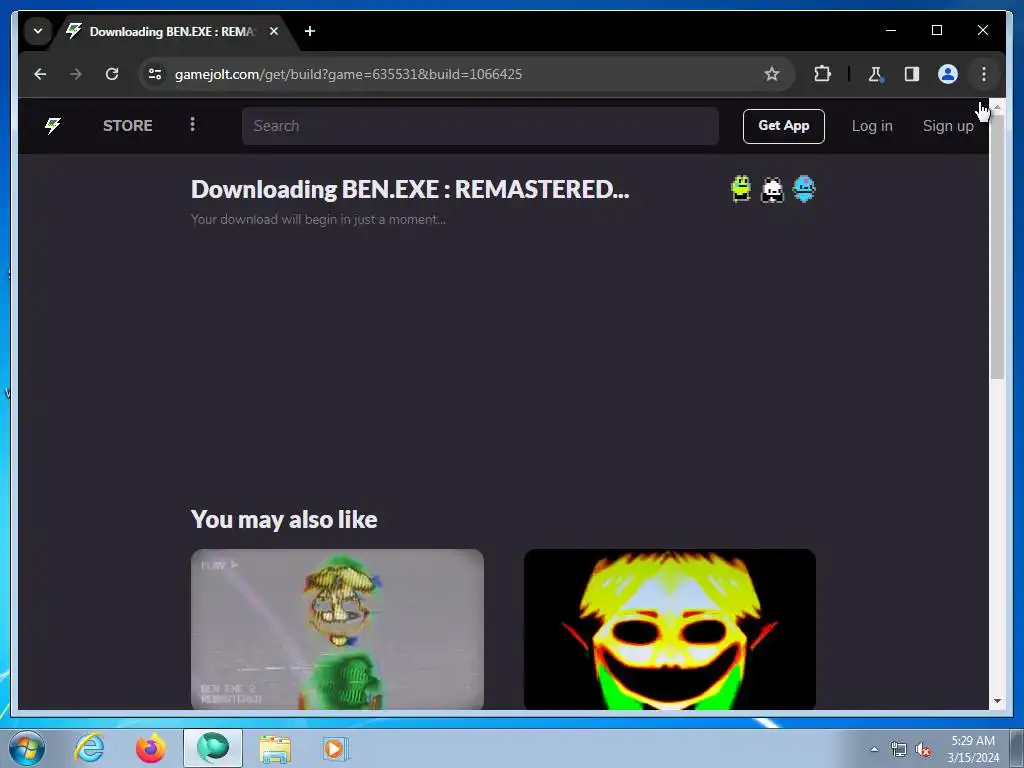Image resolution: width=1024 pixels, height=768 pixels.
Task: Open the Chrome three-dot menu
Action: [x=984, y=74]
